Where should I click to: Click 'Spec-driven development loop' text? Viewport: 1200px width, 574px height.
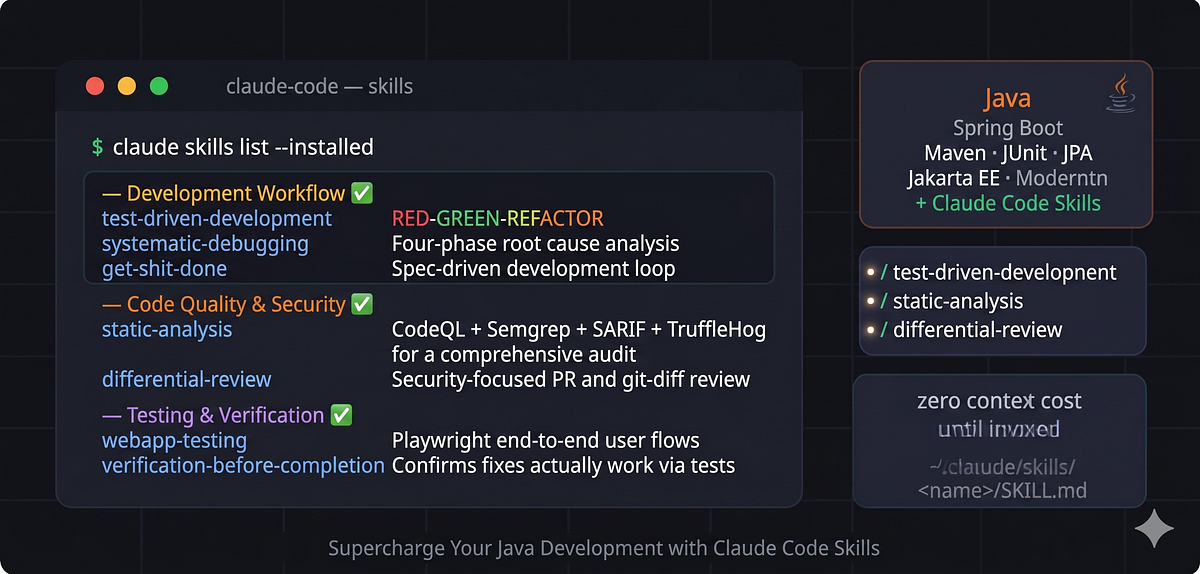click(534, 268)
